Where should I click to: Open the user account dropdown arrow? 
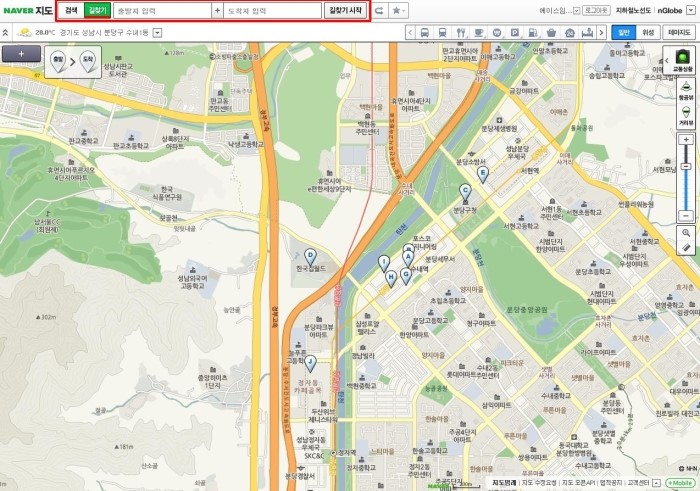576,10
